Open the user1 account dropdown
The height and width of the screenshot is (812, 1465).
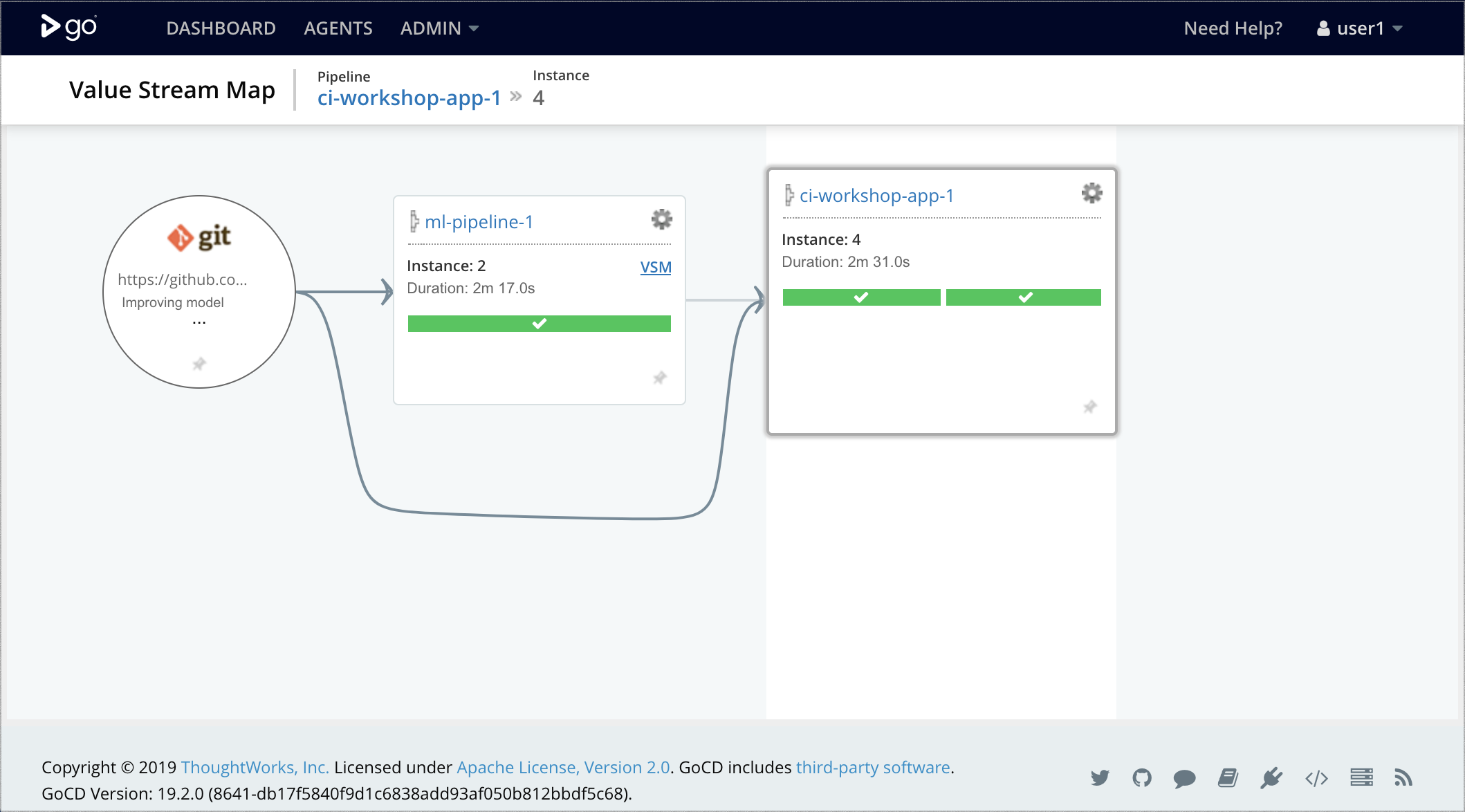pyautogui.click(x=1360, y=28)
